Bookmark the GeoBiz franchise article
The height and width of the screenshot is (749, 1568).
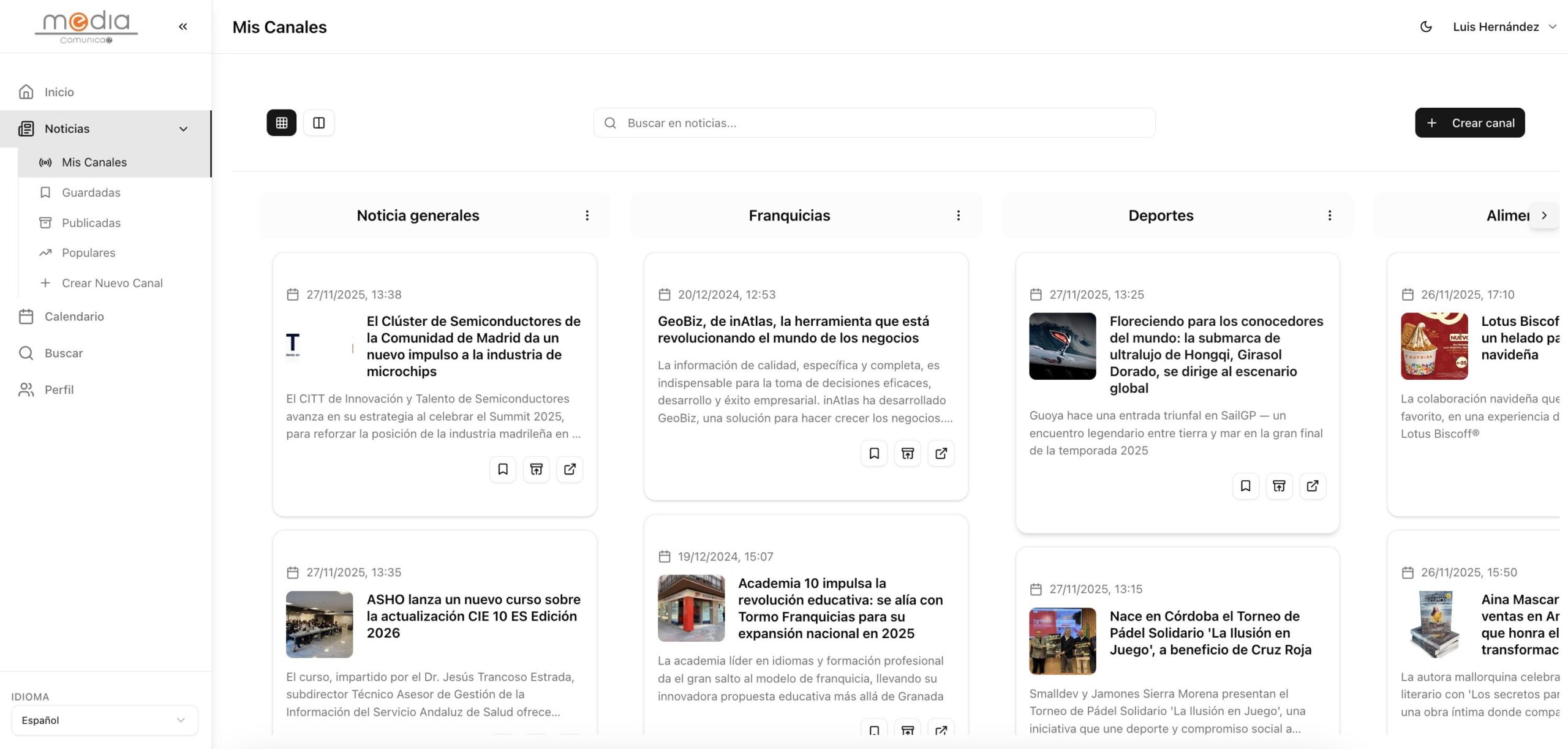874,453
